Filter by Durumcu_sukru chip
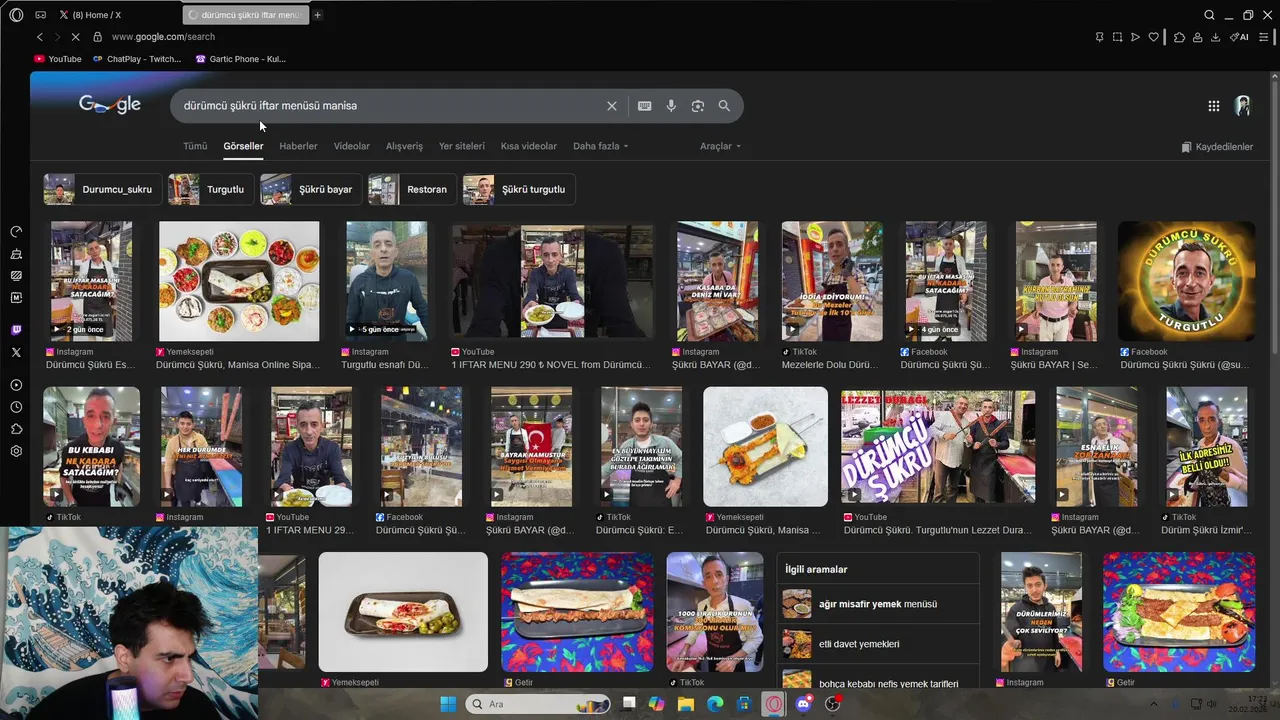The image size is (1280, 720). pyautogui.click(x=103, y=189)
